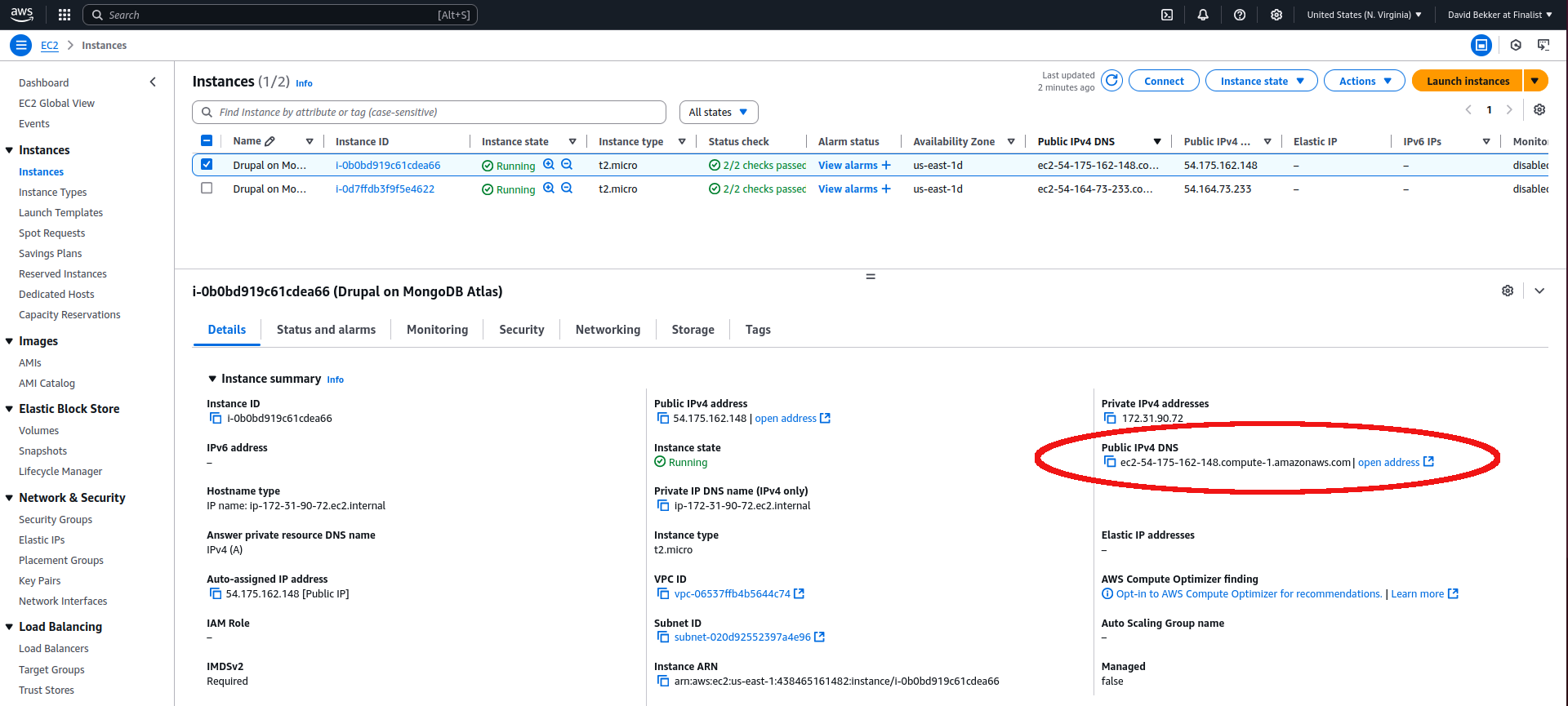Collapse the Elastic Block Store section
This screenshot has height=706, width=1568.
[x=10, y=409]
